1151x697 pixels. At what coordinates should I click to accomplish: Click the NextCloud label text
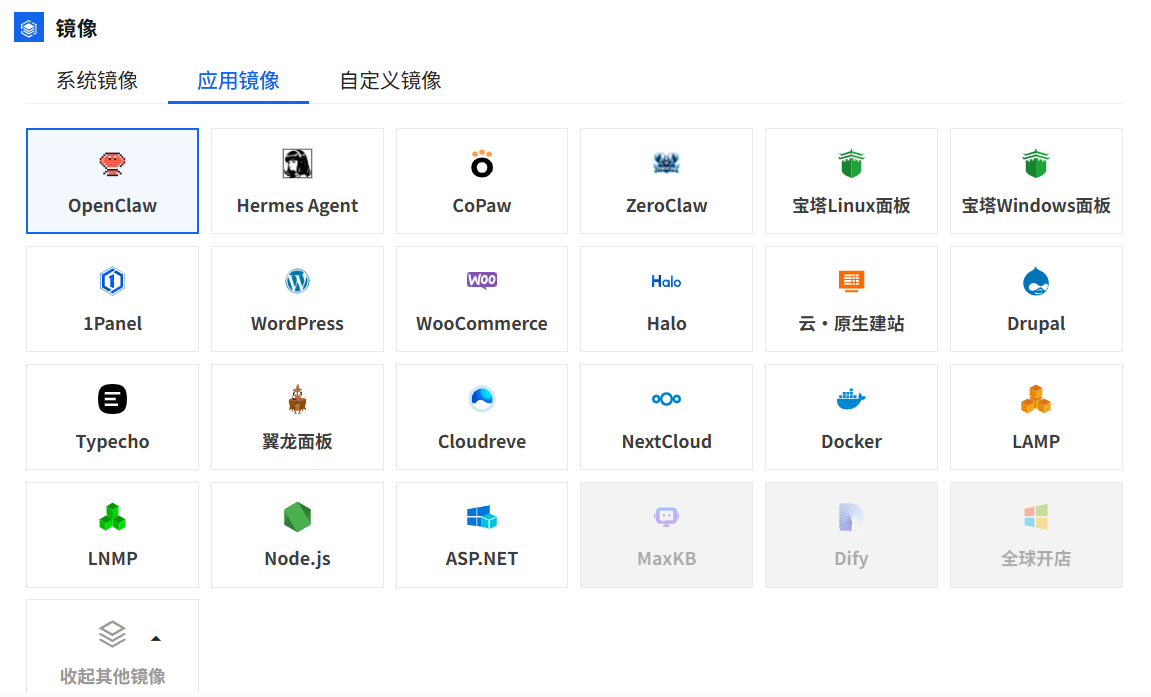point(667,442)
